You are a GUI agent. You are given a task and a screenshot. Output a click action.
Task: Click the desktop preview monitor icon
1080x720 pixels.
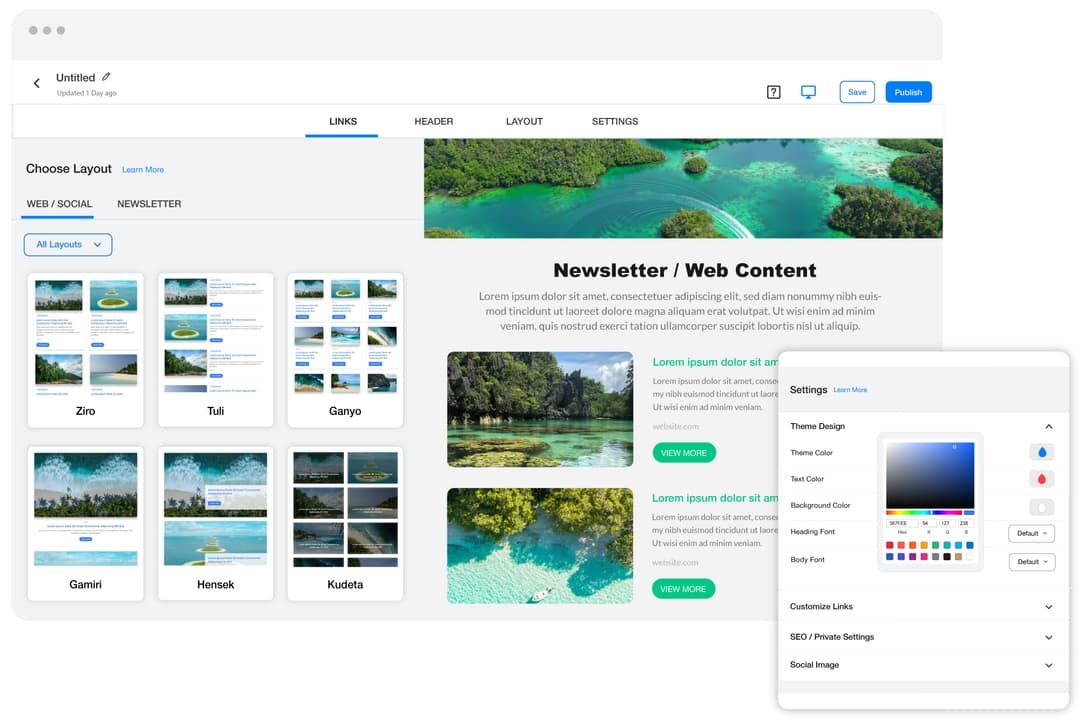click(x=808, y=91)
